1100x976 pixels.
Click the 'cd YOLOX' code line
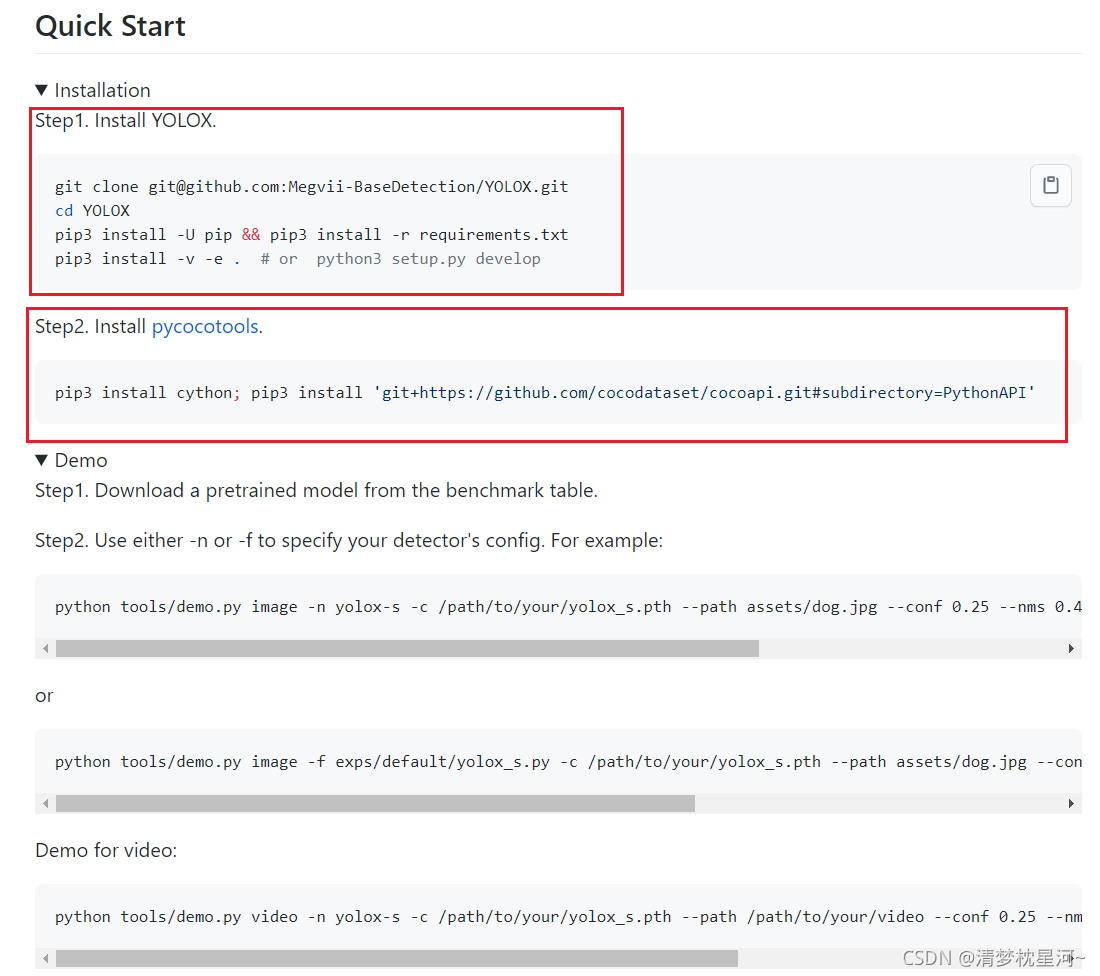92,210
